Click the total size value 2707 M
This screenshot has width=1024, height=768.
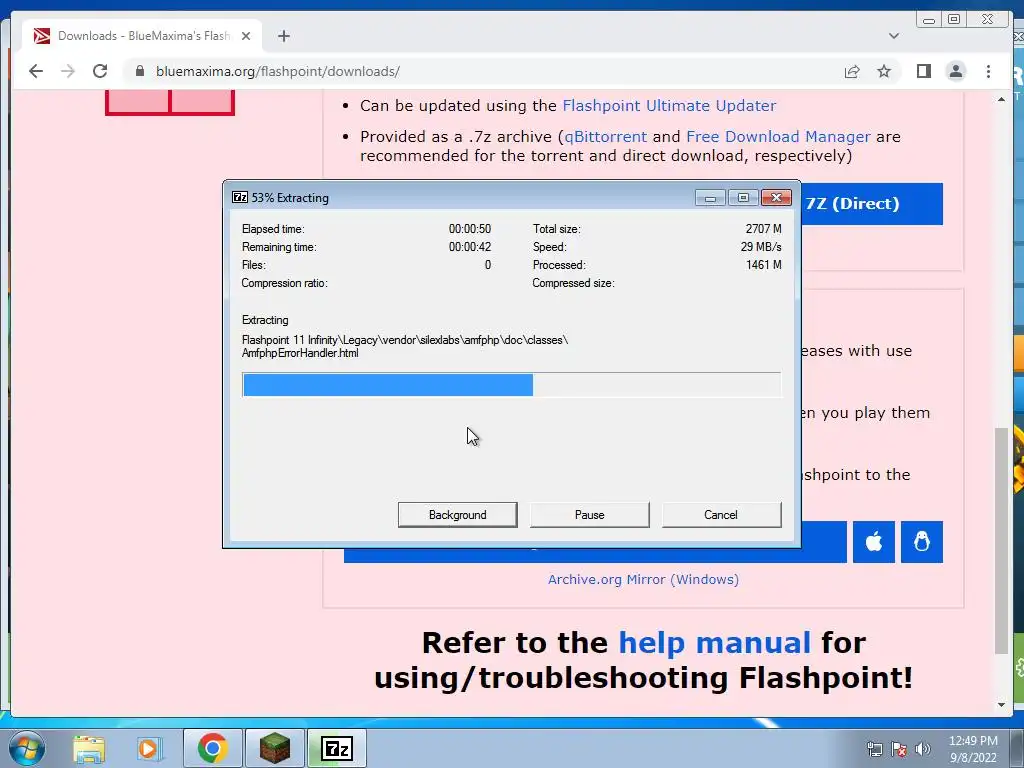[x=763, y=229]
